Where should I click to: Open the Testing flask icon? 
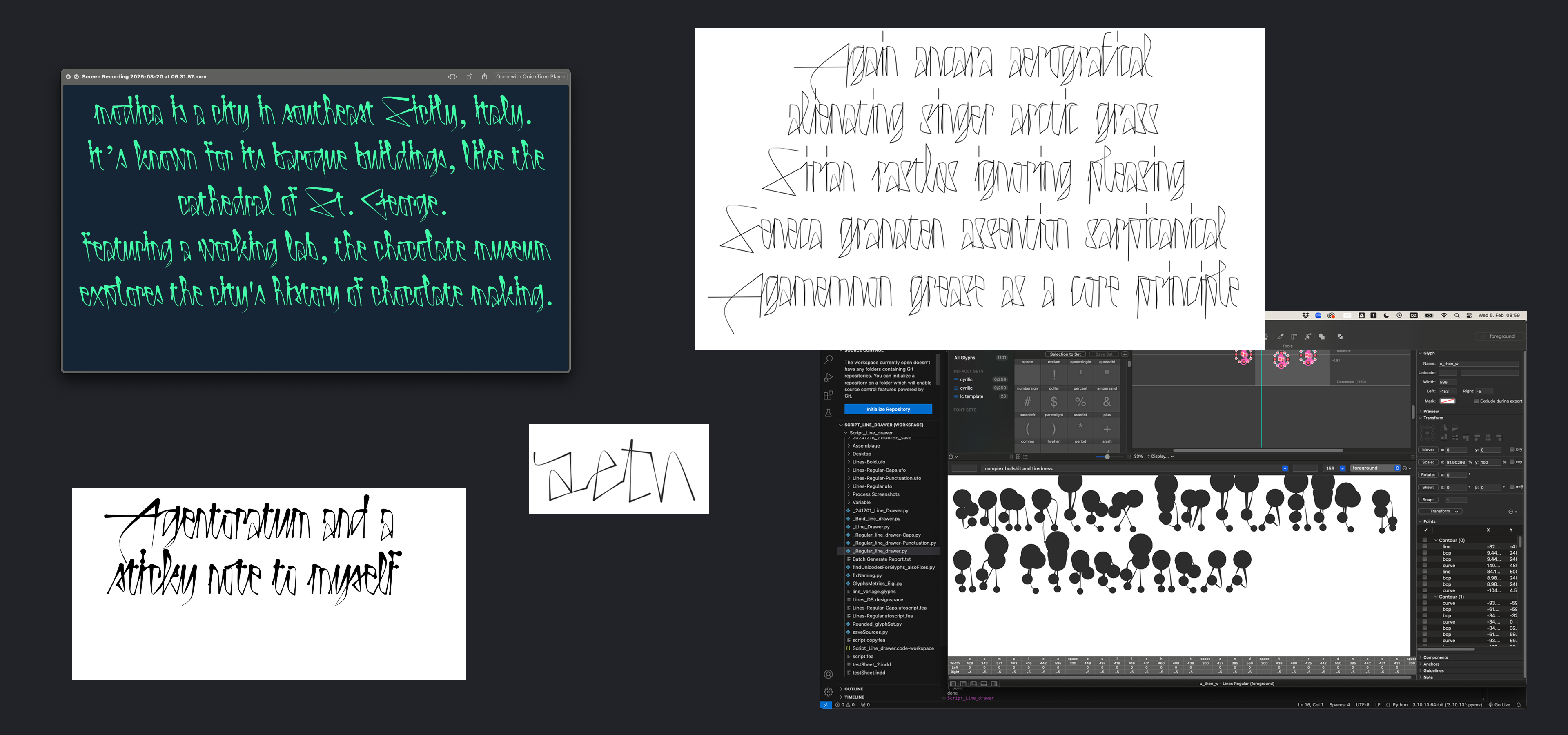point(828,413)
